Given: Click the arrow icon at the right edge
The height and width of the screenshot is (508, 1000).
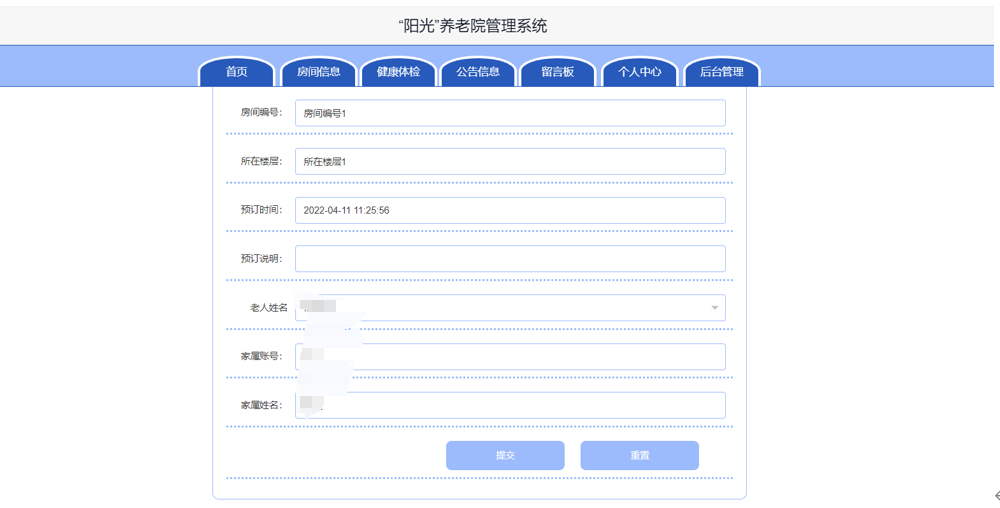Looking at the screenshot, I should (996, 496).
